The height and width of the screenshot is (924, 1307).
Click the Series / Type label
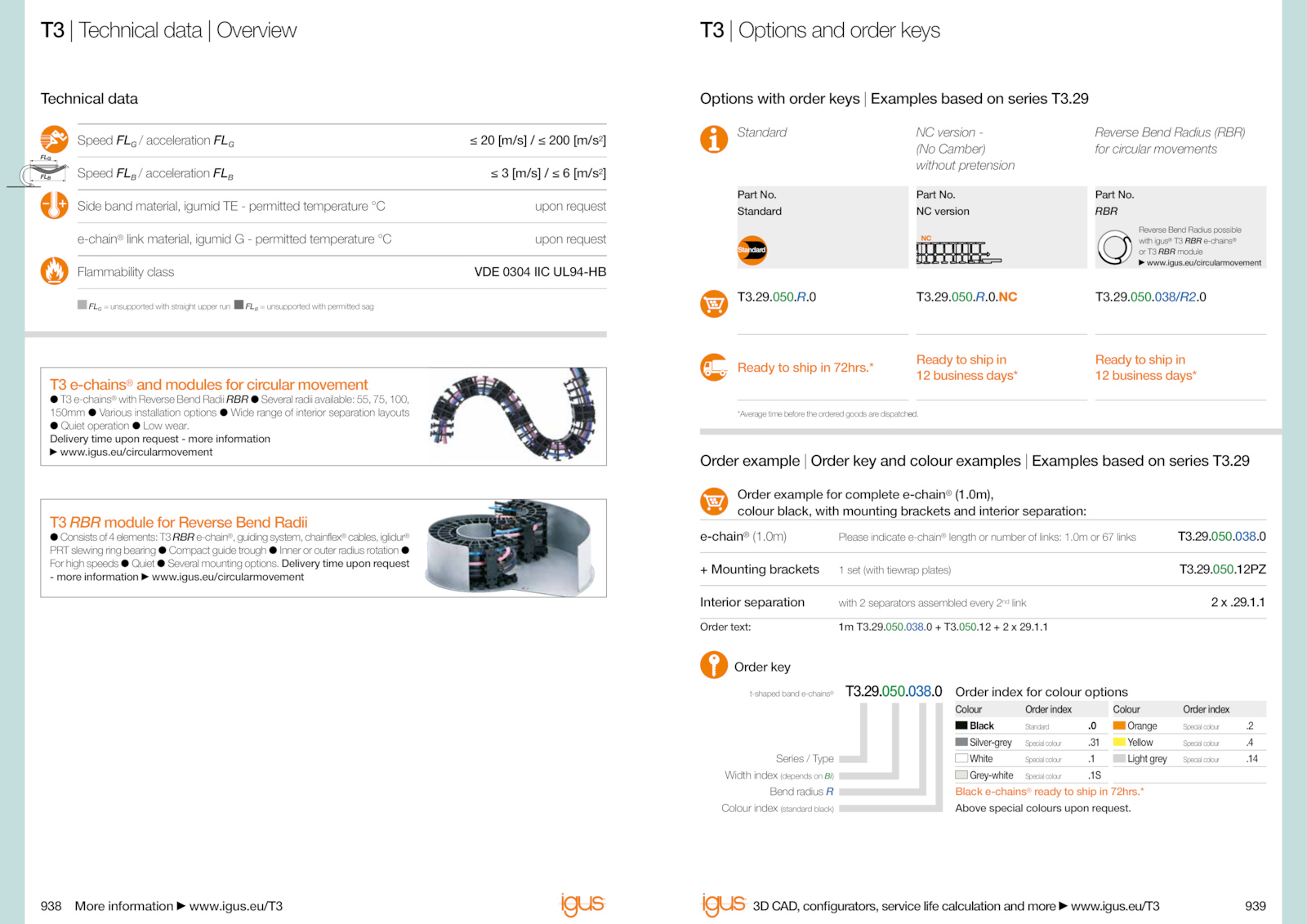805,759
